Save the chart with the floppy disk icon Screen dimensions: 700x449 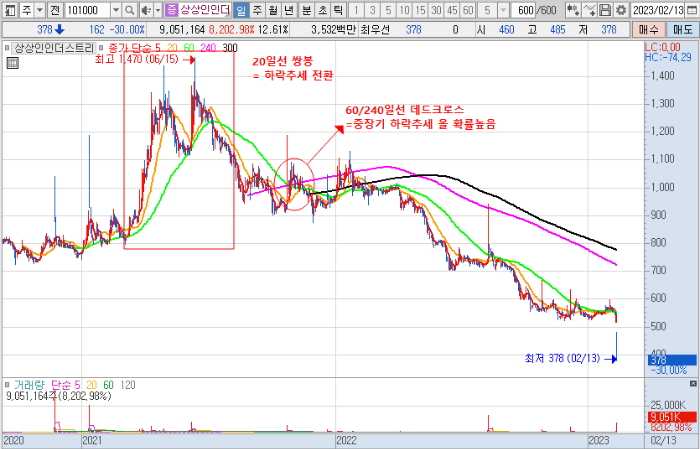[605, 10]
